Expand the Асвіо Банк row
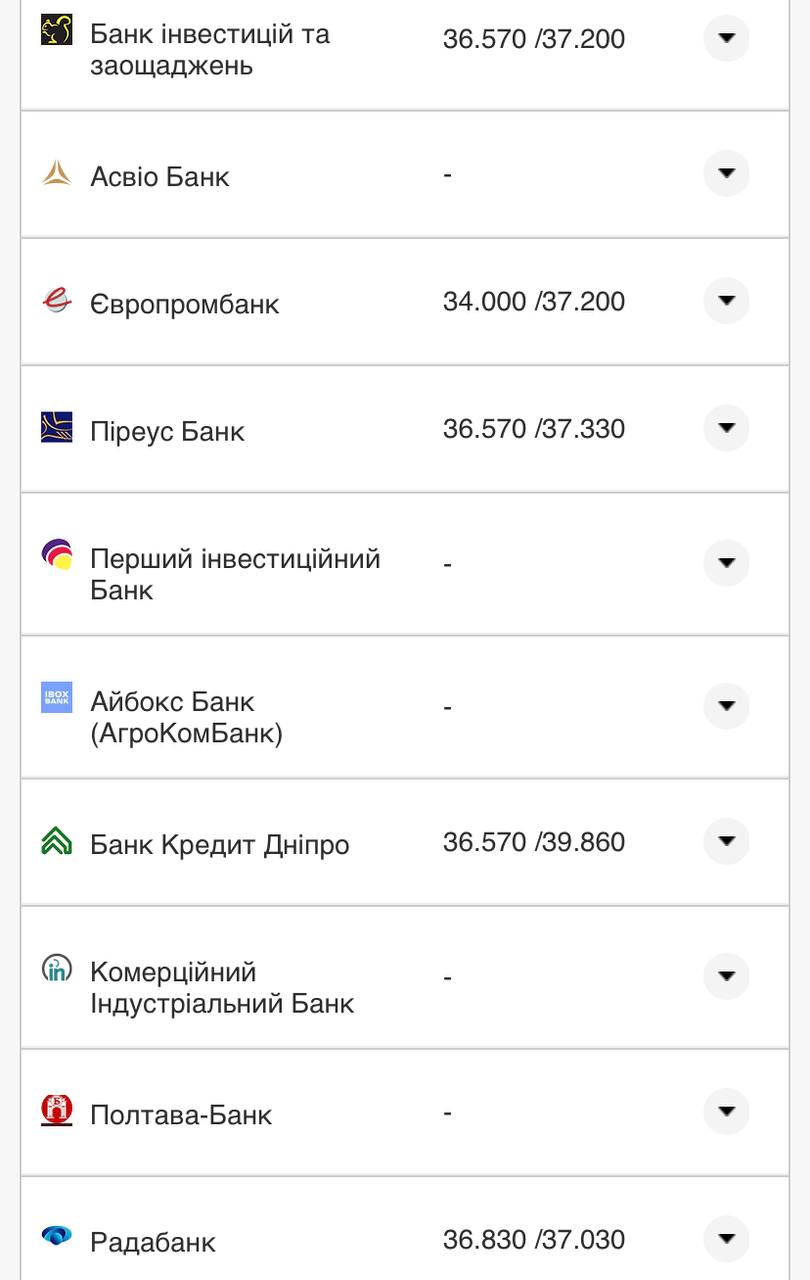 pyautogui.click(x=726, y=172)
